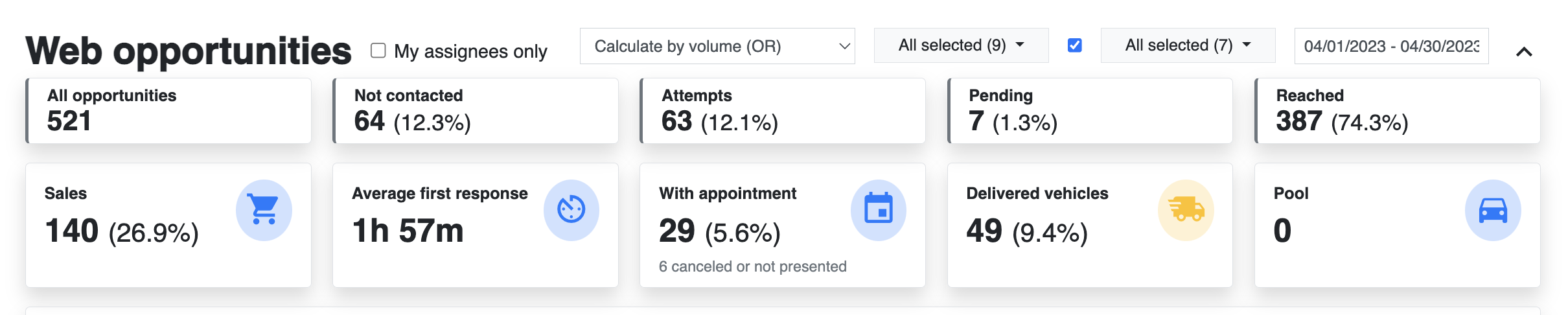
Task: Open the Reached 387 card
Action: (x=1398, y=111)
